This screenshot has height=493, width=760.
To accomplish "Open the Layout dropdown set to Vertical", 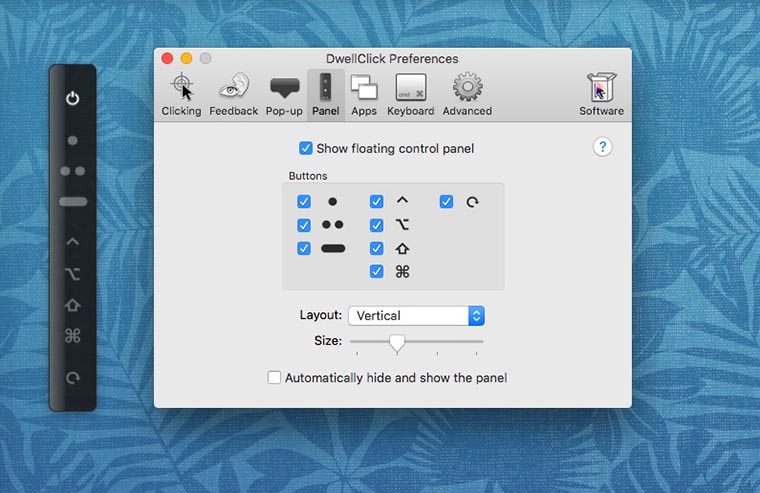I will pyautogui.click(x=416, y=316).
